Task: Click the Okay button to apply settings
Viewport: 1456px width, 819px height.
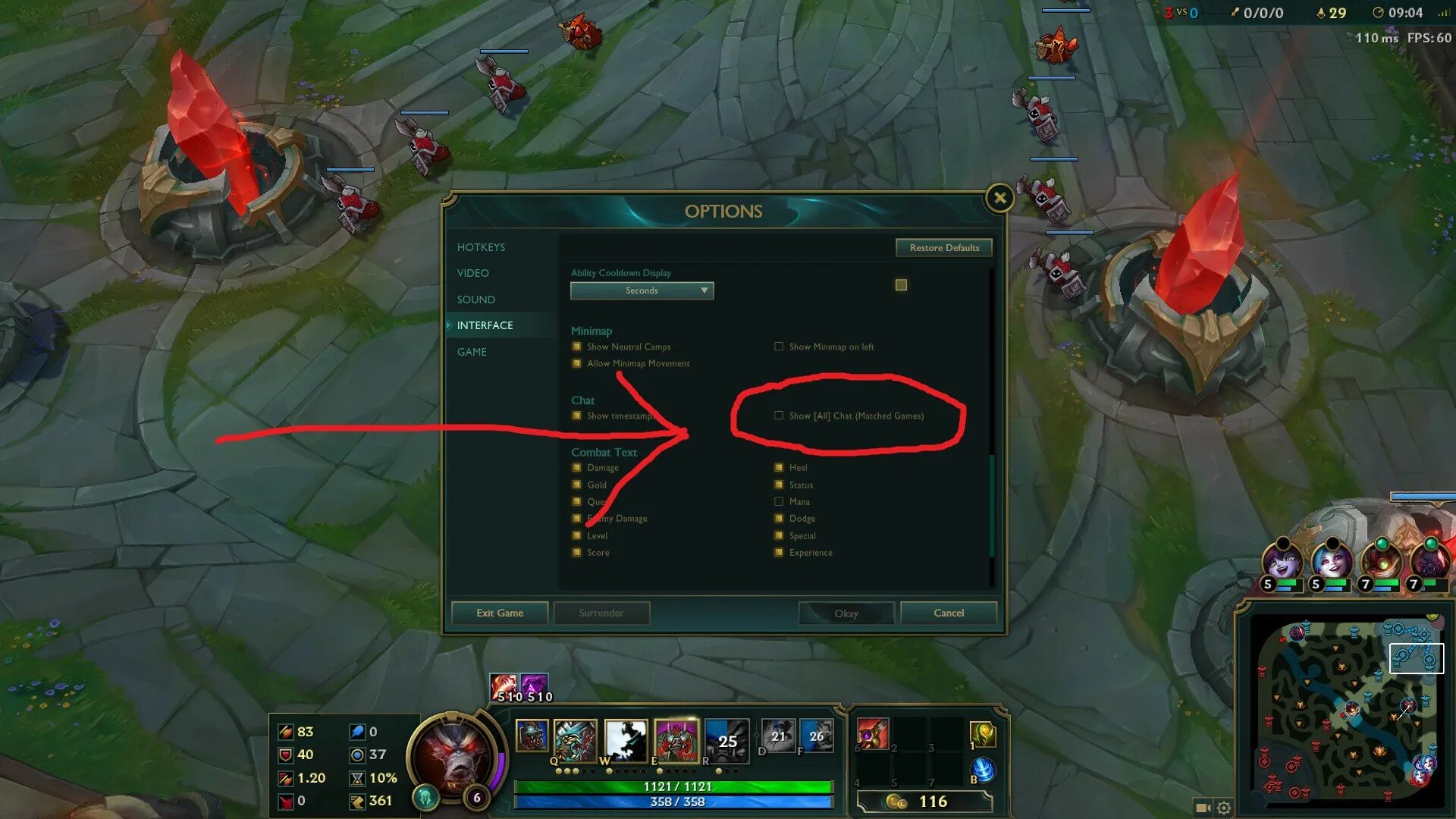Action: (x=846, y=612)
